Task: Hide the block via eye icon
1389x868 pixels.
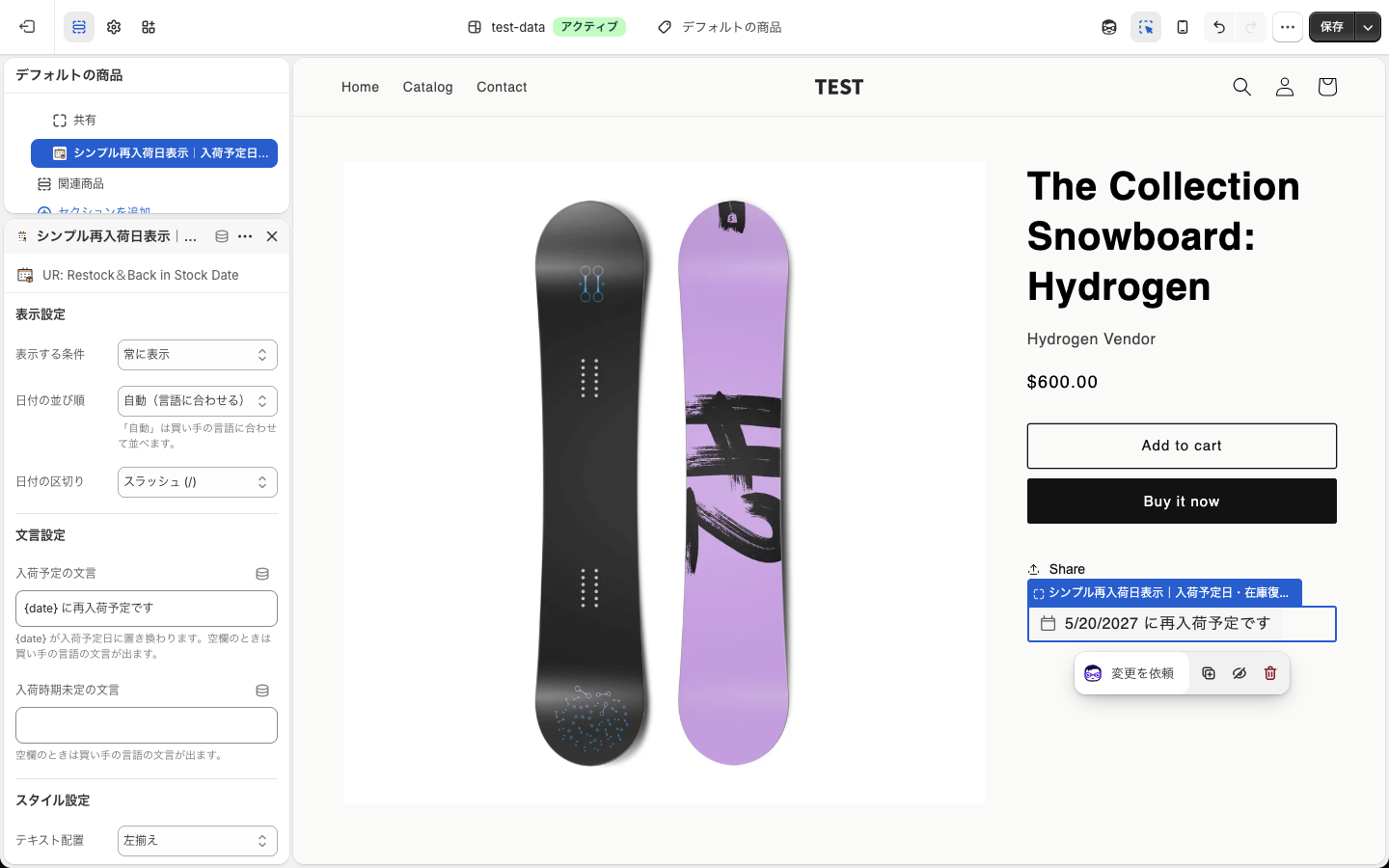Action: 1239,673
